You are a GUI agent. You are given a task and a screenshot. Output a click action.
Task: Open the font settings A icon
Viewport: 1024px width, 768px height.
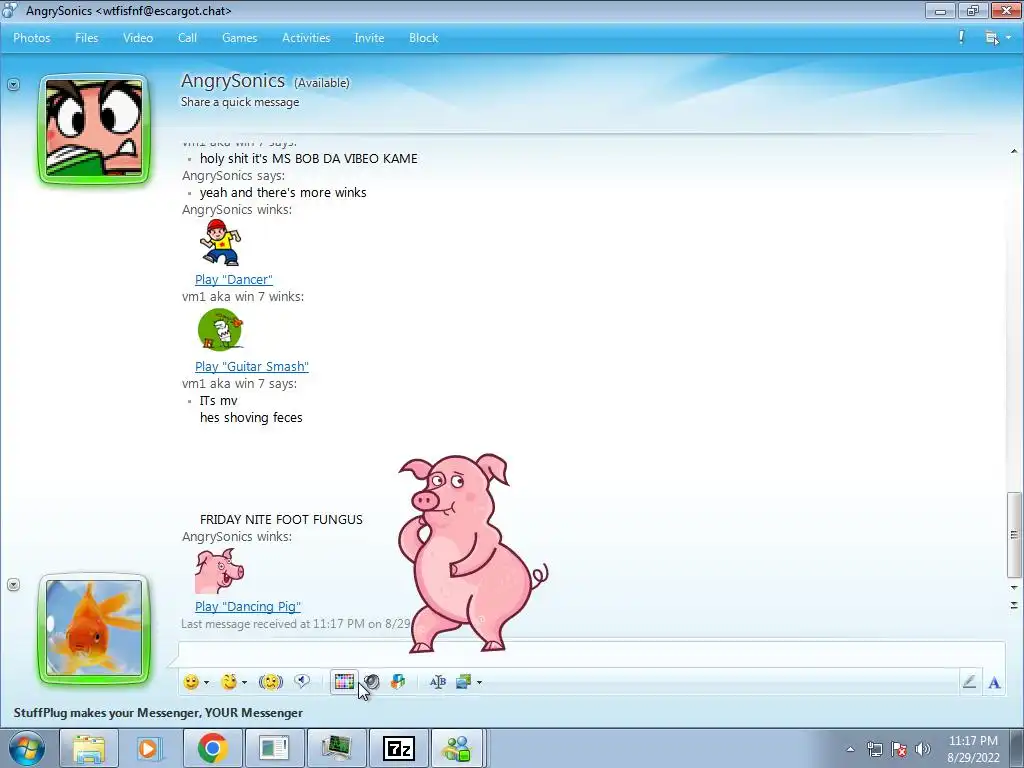[x=994, y=682]
